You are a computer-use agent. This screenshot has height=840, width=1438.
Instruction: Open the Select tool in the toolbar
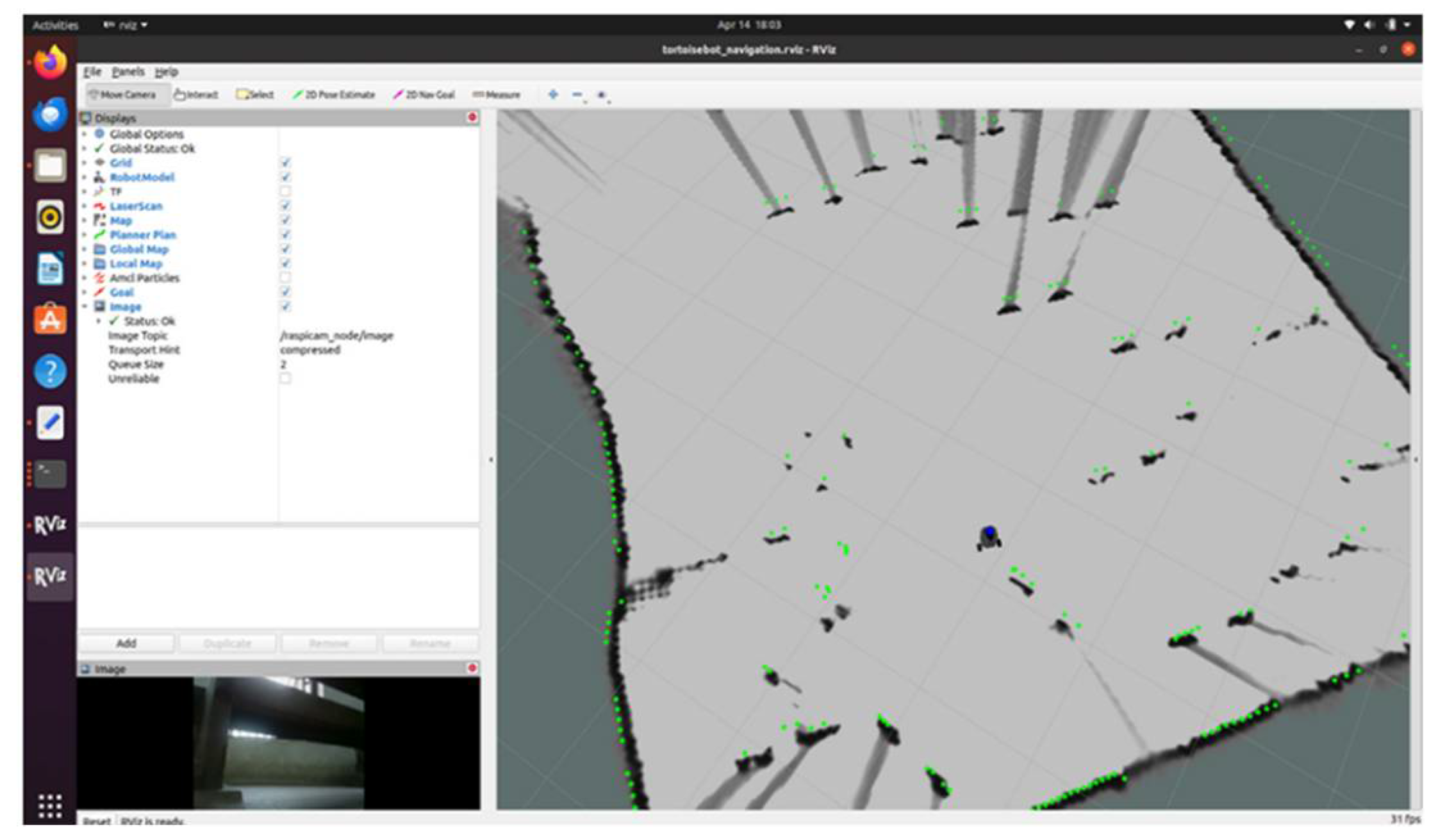click(x=255, y=94)
